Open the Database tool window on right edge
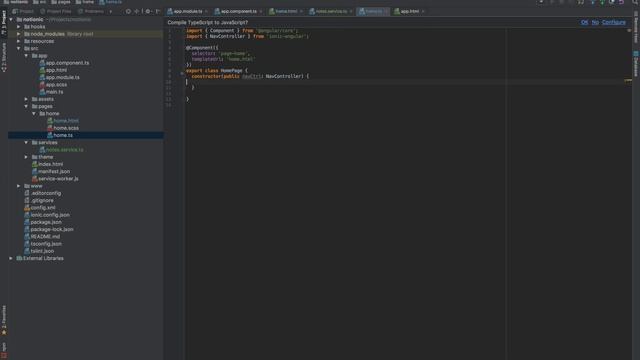This screenshot has width=640, height=360. 636,64
